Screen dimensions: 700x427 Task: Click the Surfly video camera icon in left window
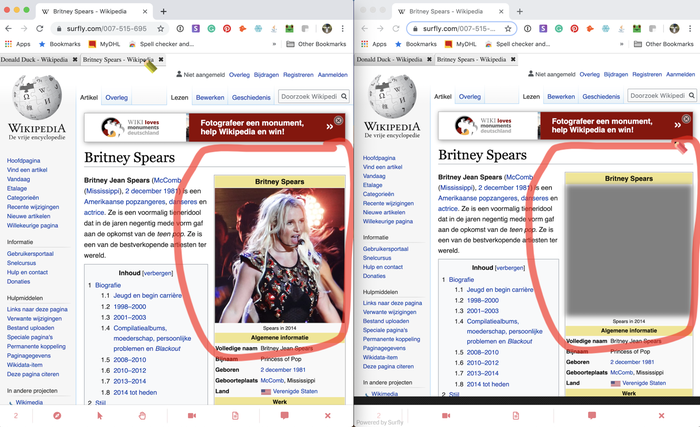191,414
